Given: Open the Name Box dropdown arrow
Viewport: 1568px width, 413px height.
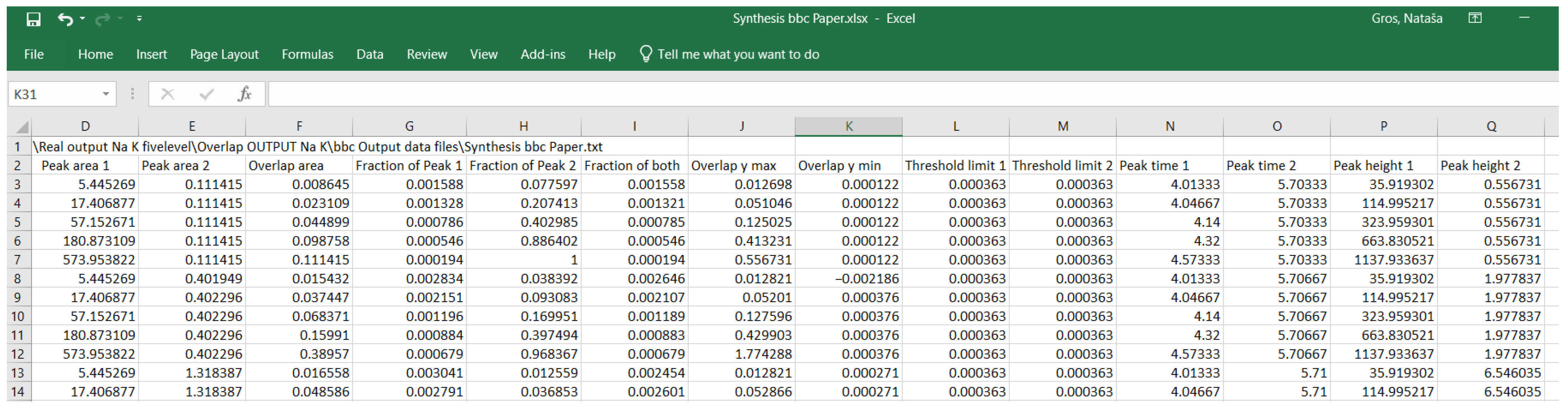Looking at the screenshot, I should pos(105,94).
